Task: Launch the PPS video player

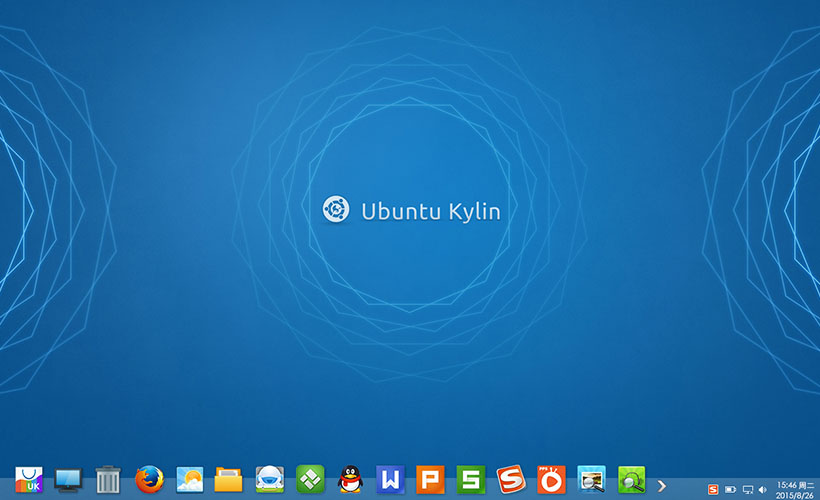Action: coord(551,480)
